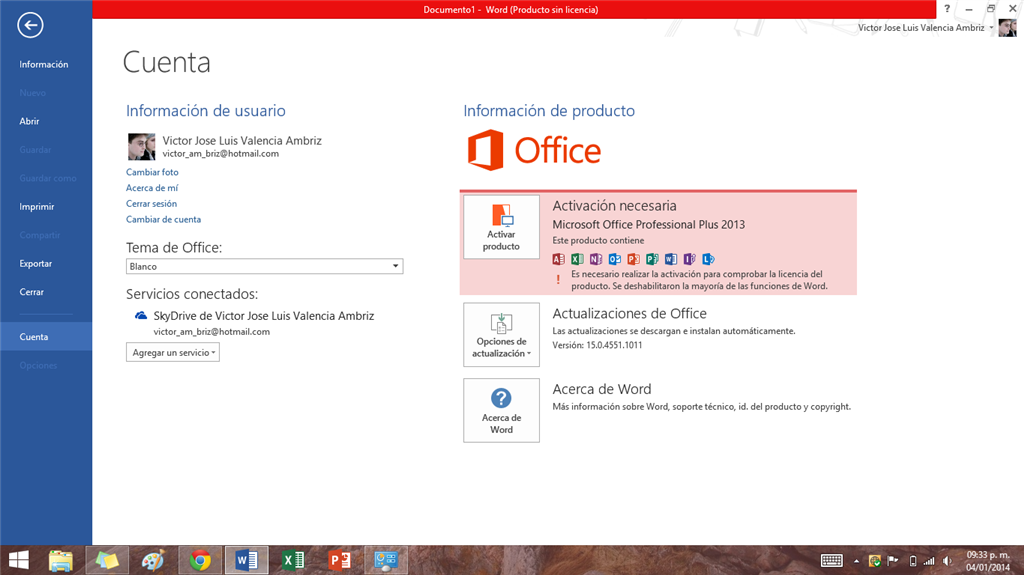
Task: Open the Control Panel taskbar icon
Action: [386, 561]
